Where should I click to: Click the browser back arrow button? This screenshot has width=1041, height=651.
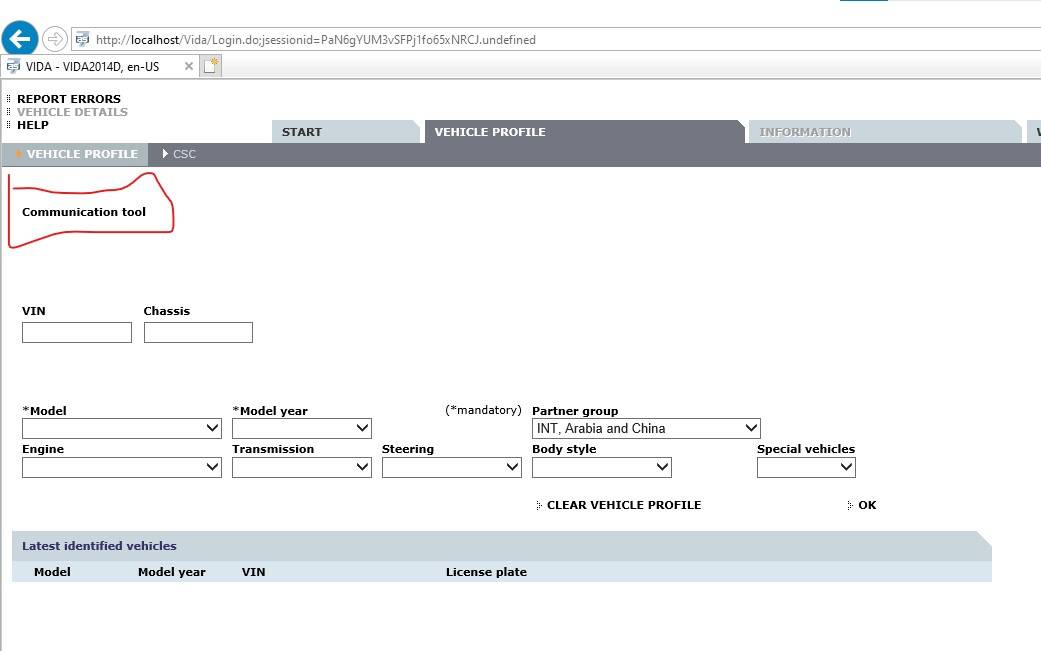20,39
